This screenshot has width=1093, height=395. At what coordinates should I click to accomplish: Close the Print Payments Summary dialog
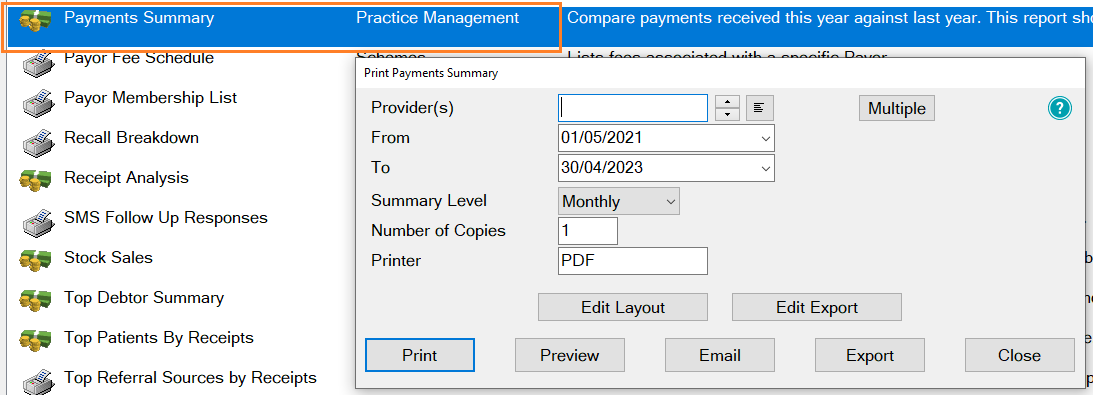pyautogui.click(x=1019, y=355)
